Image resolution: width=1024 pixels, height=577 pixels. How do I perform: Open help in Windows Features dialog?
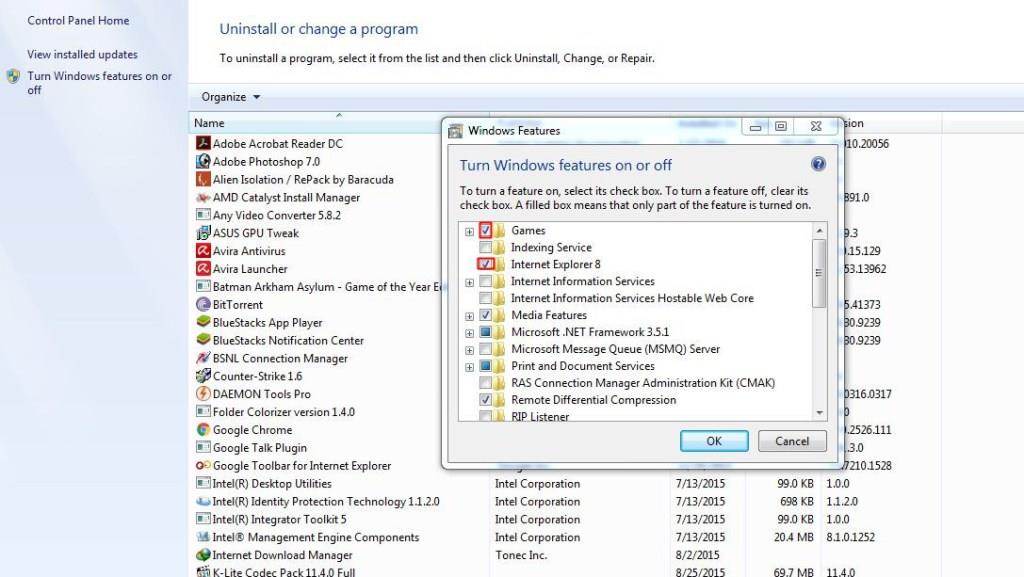click(x=818, y=164)
